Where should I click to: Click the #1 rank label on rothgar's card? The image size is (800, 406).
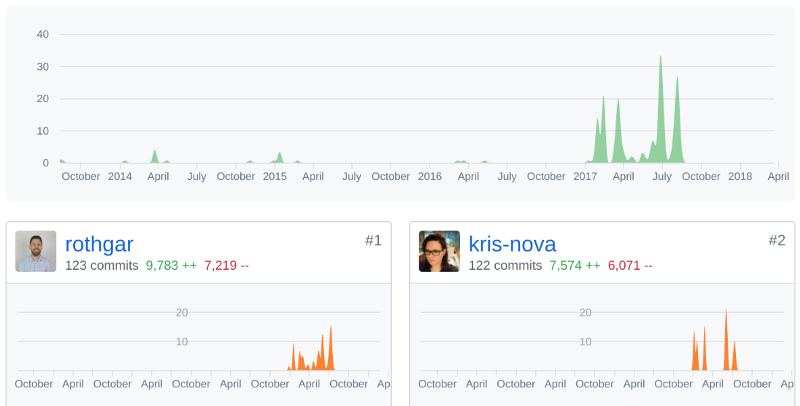coord(373,240)
